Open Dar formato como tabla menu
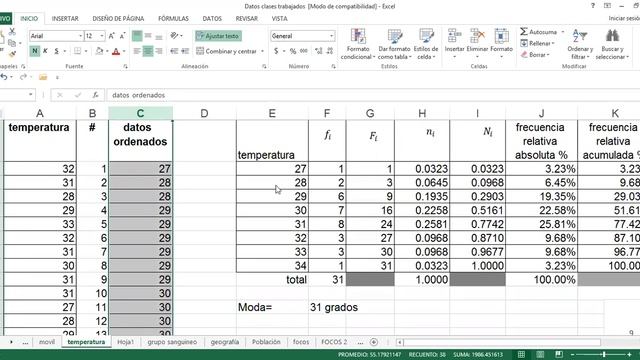The height and width of the screenshot is (360, 640). pos(394,44)
